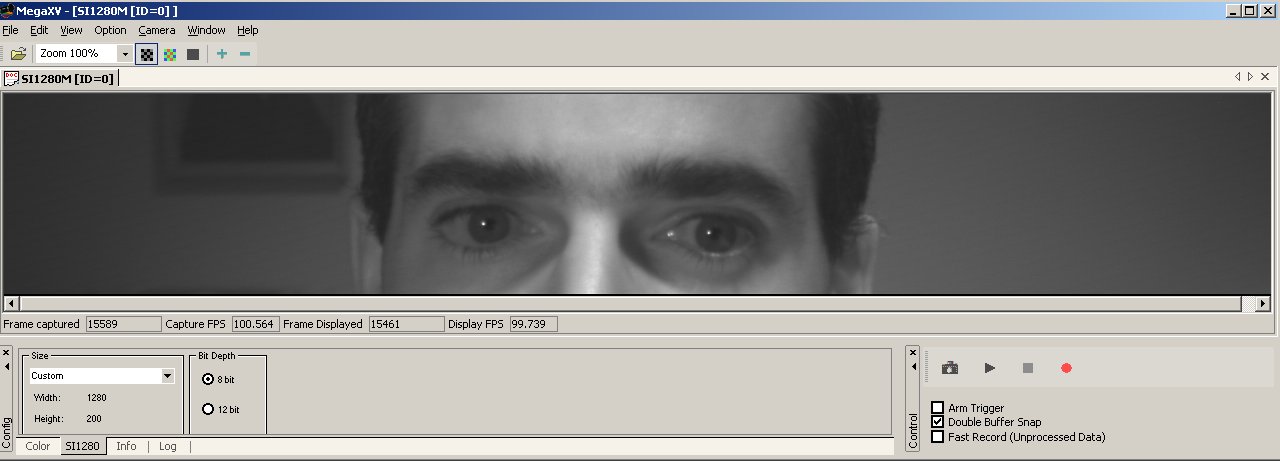This screenshot has width=1280, height=461.
Task: Maximize the MegaXV window
Action: pyautogui.click(x=1250, y=11)
